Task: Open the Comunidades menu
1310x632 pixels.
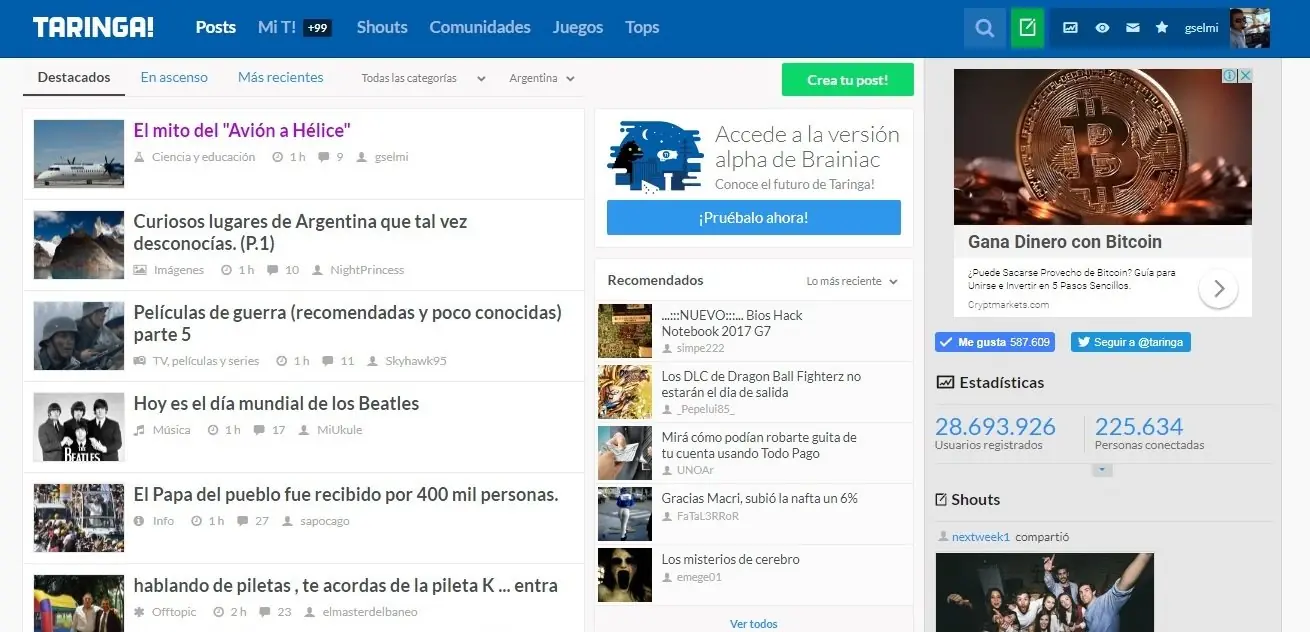Action: click(x=480, y=27)
